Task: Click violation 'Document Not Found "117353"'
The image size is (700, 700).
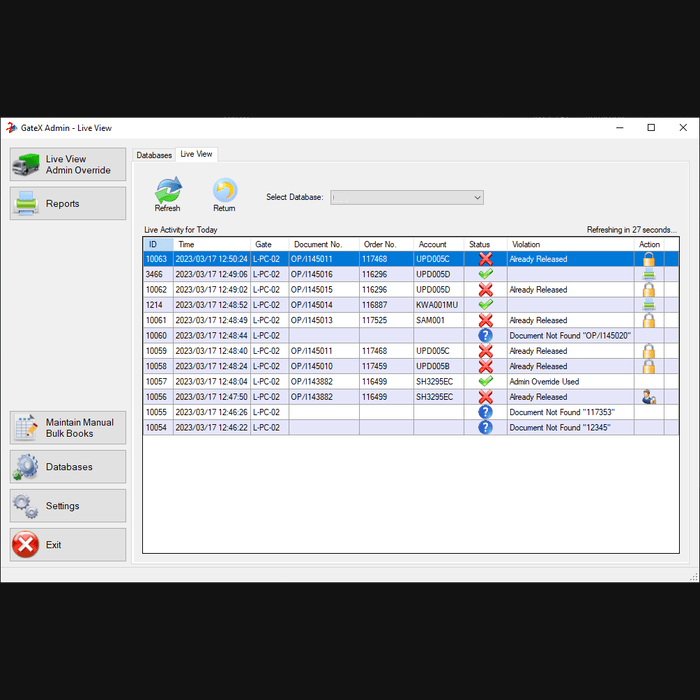Action: coord(571,412)
